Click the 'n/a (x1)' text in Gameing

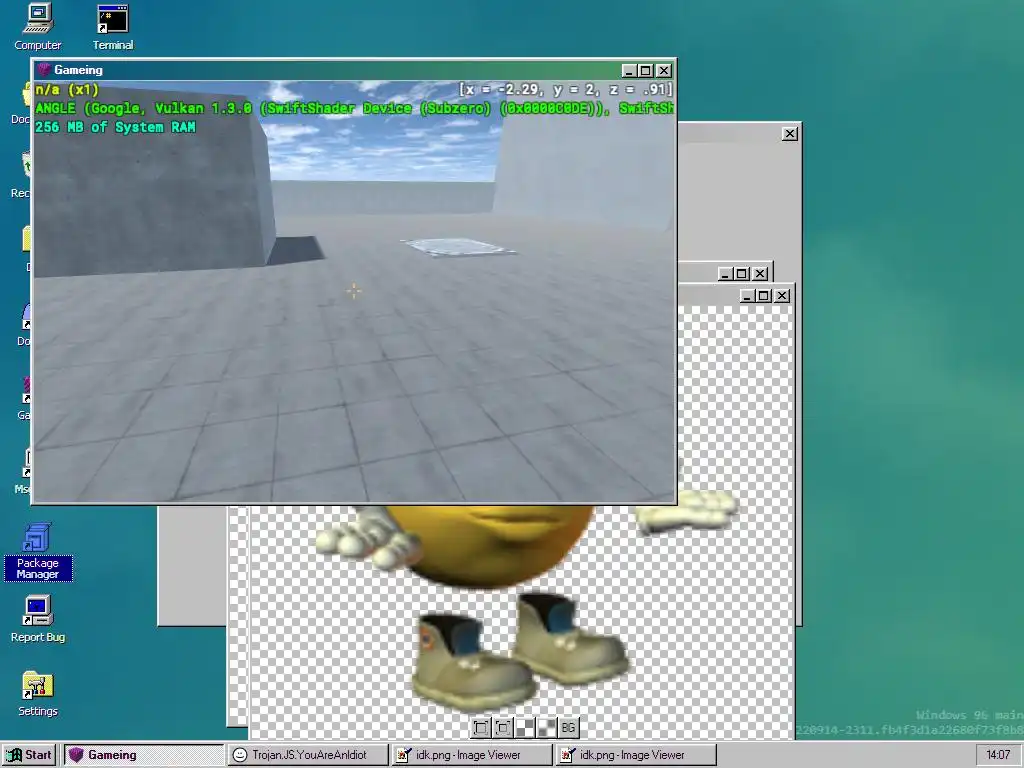pyautogui.click(x=67, y=90)
